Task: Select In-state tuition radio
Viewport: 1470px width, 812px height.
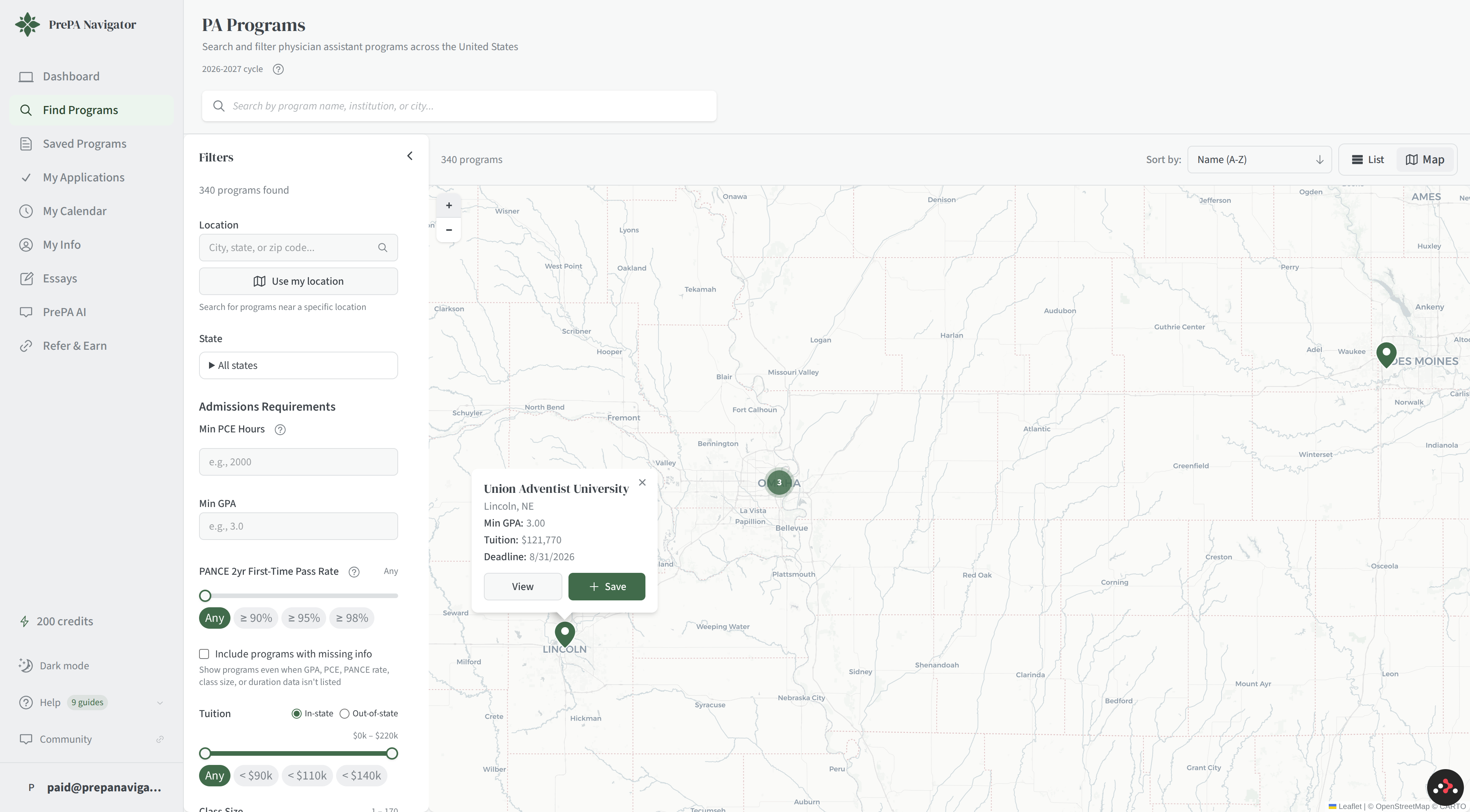Action: pyautogui.click(x=296, y=714)
